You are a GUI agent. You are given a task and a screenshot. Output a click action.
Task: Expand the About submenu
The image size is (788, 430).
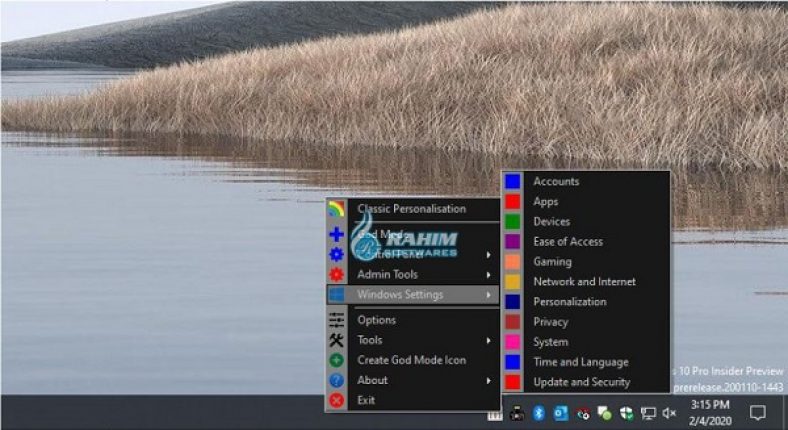pos(412,380)
